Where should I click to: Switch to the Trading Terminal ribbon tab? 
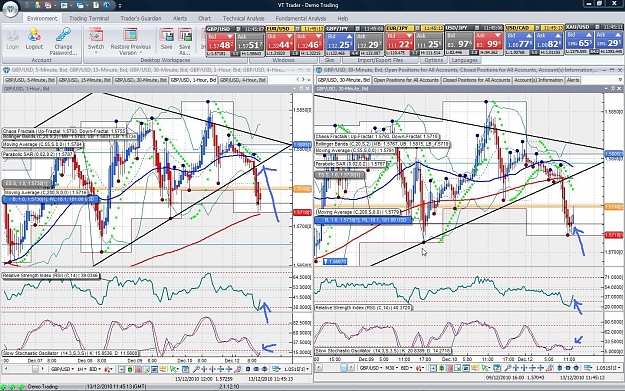[x=89, y=18]
